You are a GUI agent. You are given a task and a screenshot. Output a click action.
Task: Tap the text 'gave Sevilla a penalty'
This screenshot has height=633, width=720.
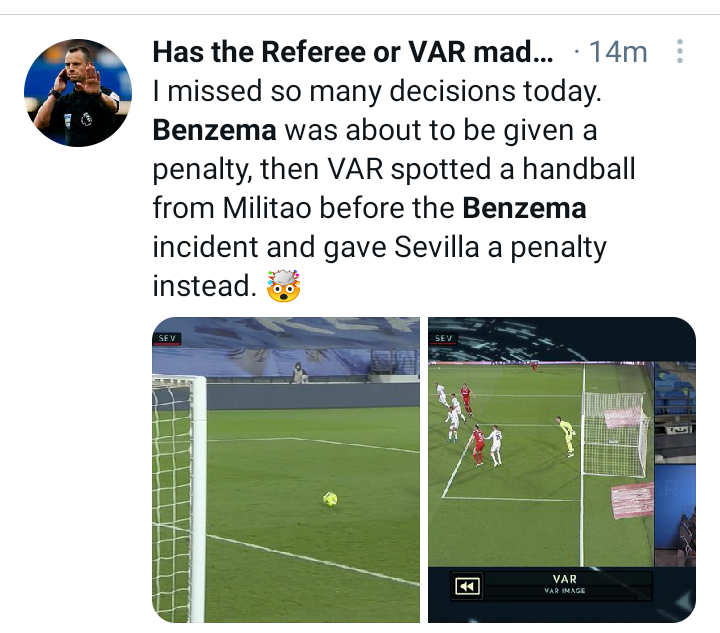[x=465, y=248]
